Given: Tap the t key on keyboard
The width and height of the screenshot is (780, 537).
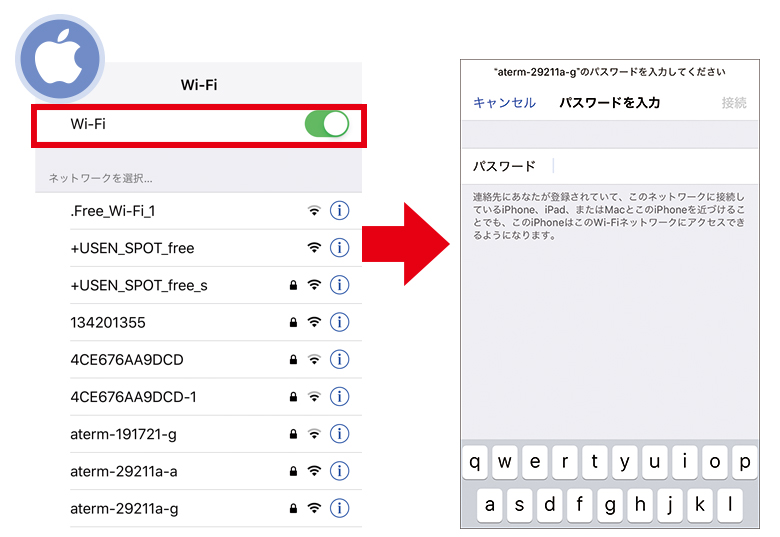Looking at the screenshot, I should [x=595, y=462].
